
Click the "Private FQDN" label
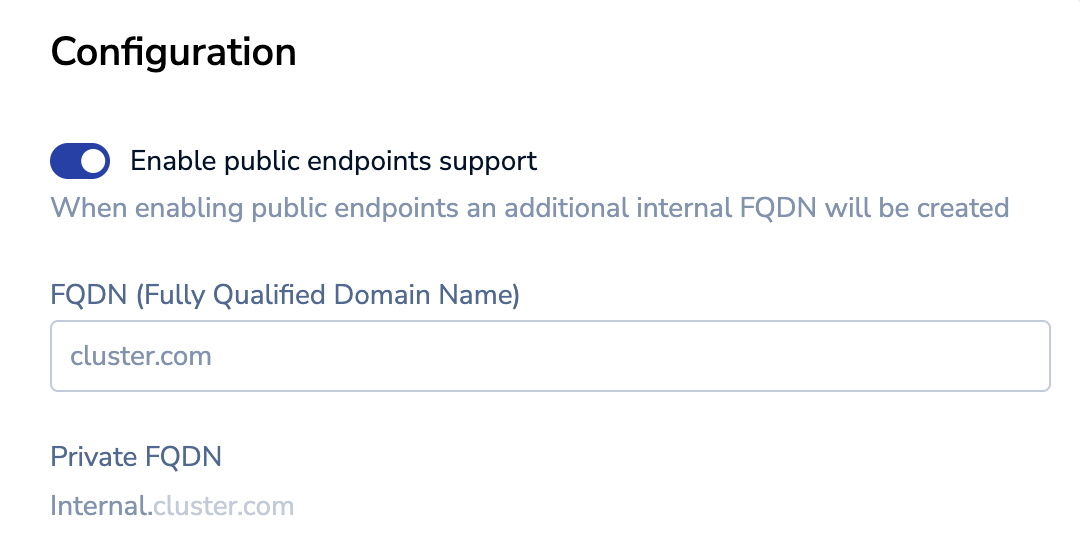pos(136,457)
